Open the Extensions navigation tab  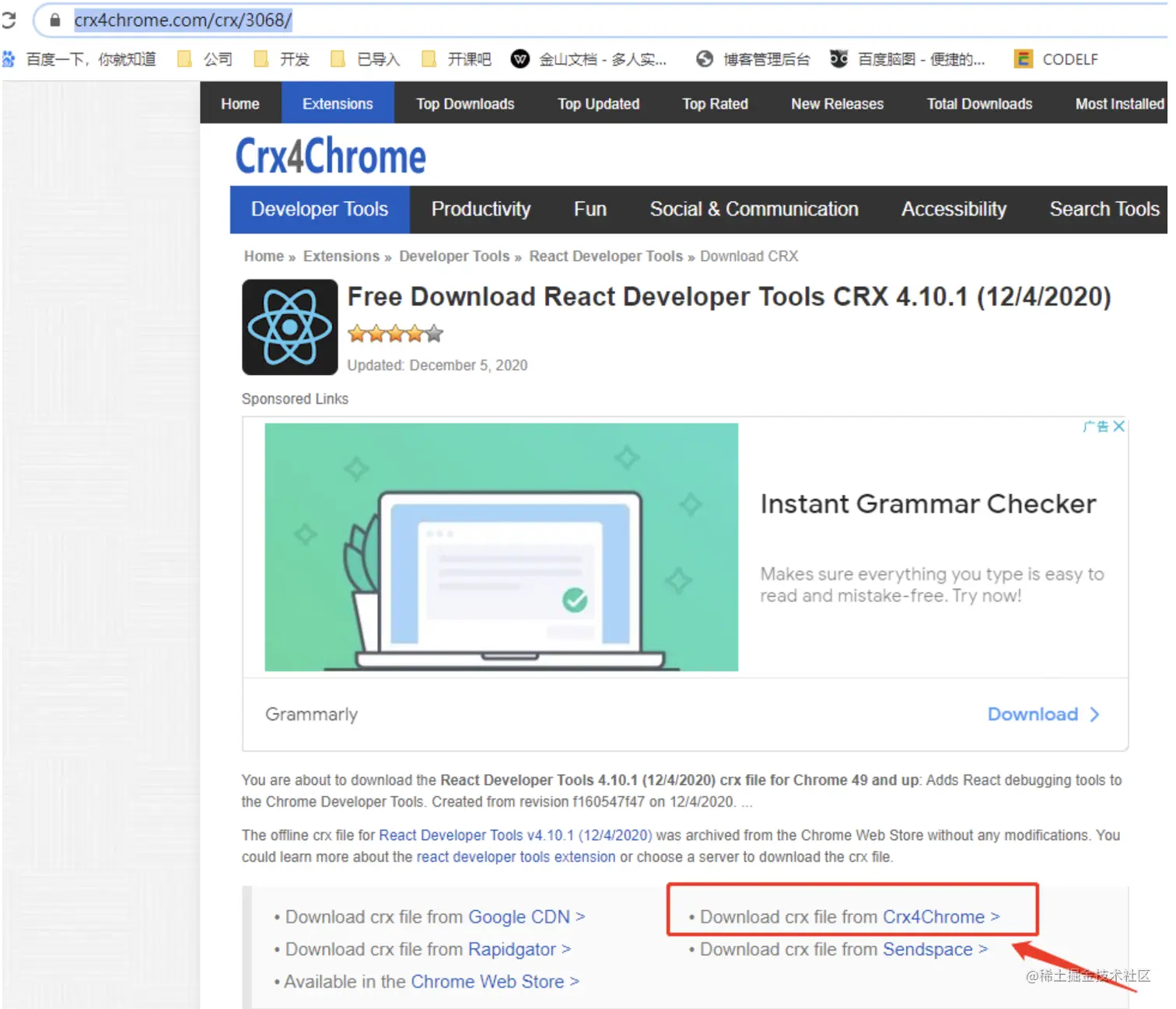[338, 103]
